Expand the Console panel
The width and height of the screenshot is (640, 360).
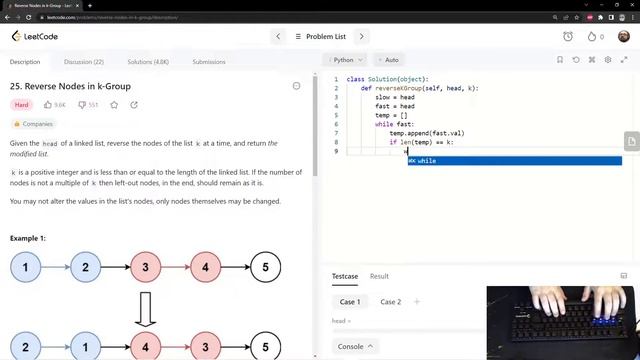point(355,346)
